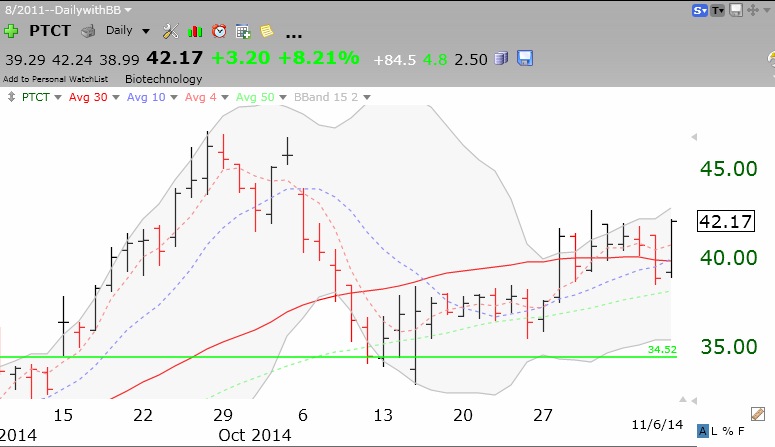Click the small up arrow at the bottom of the price scale
Image resolution: width=775 pixels, height=447 pixels.
(x=683, y=399)
